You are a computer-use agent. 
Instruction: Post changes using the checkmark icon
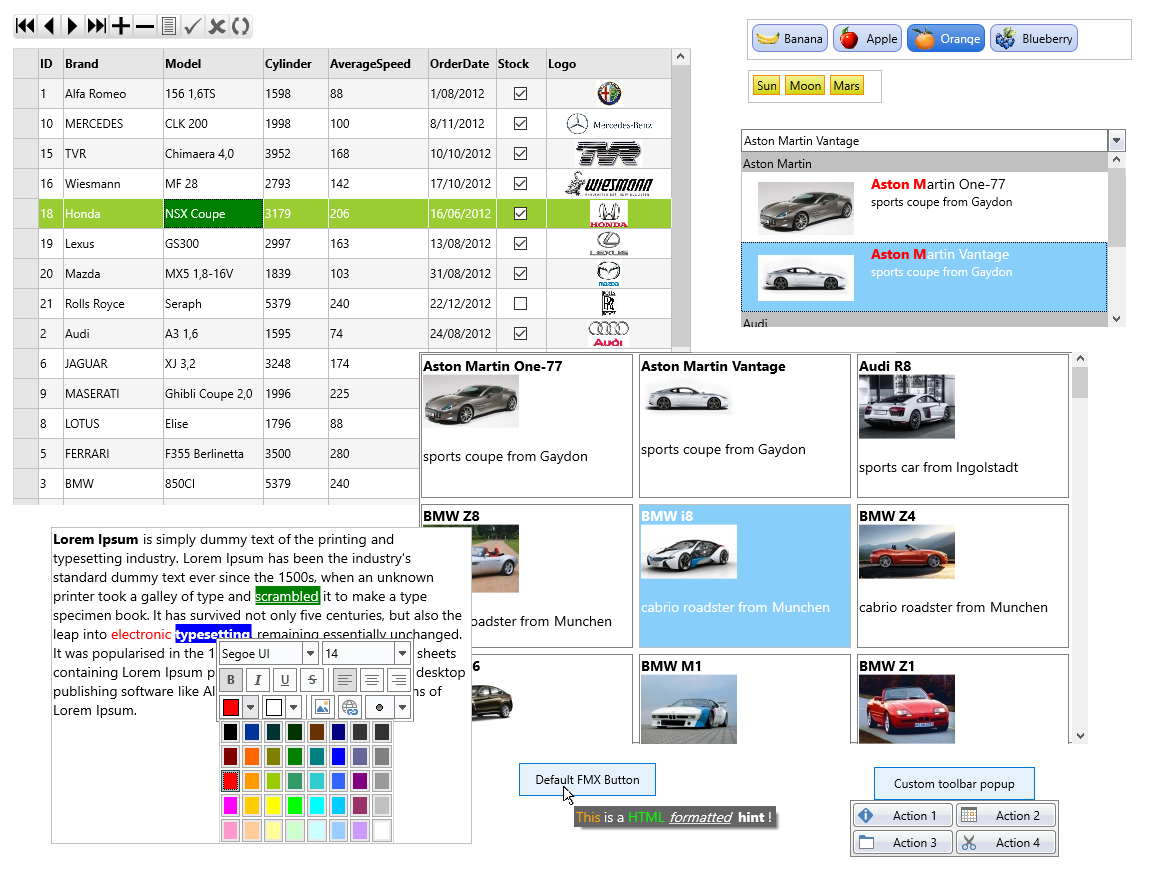193,26
